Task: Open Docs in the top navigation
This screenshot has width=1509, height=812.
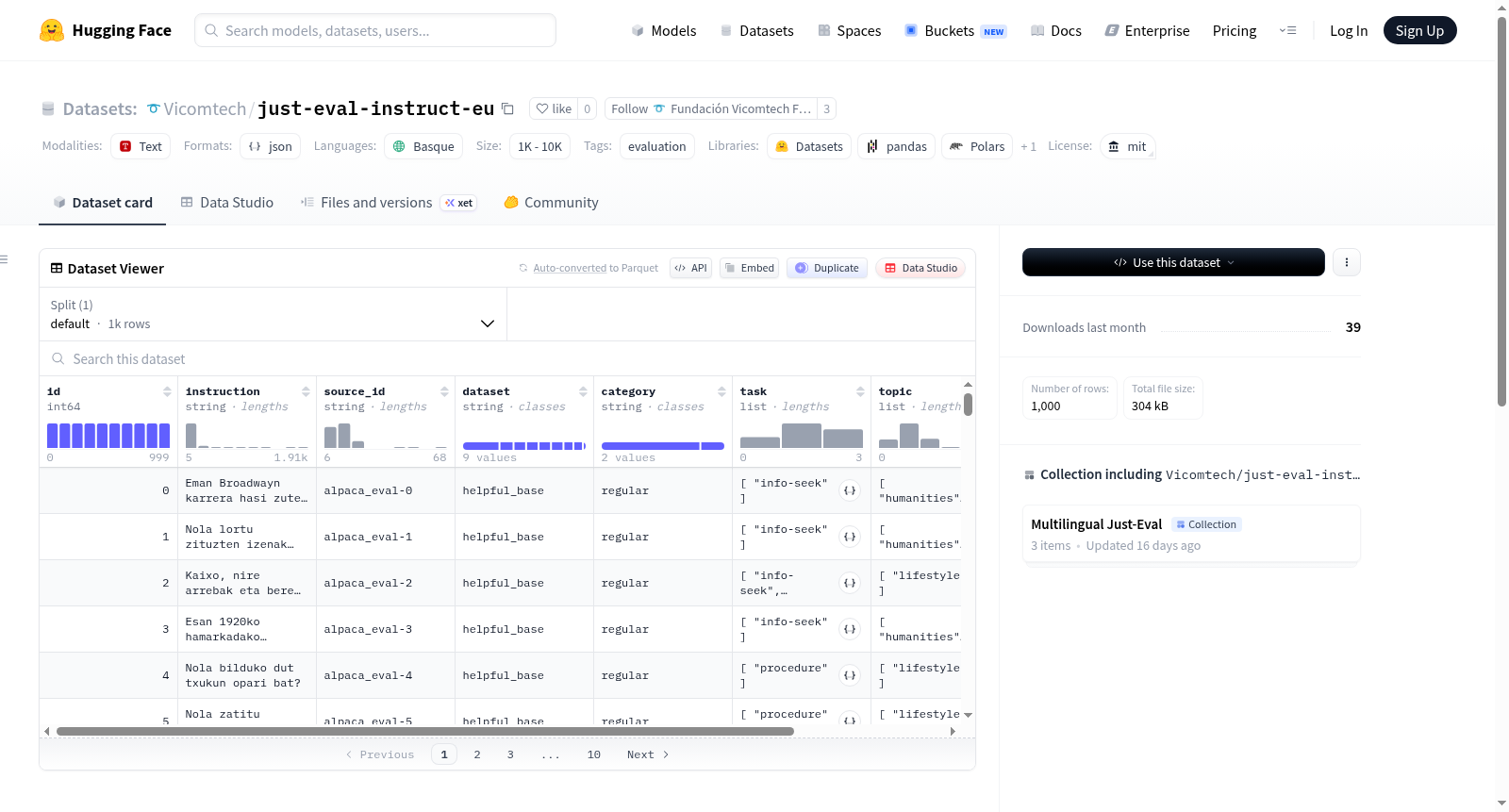Action: point(1056,30)
